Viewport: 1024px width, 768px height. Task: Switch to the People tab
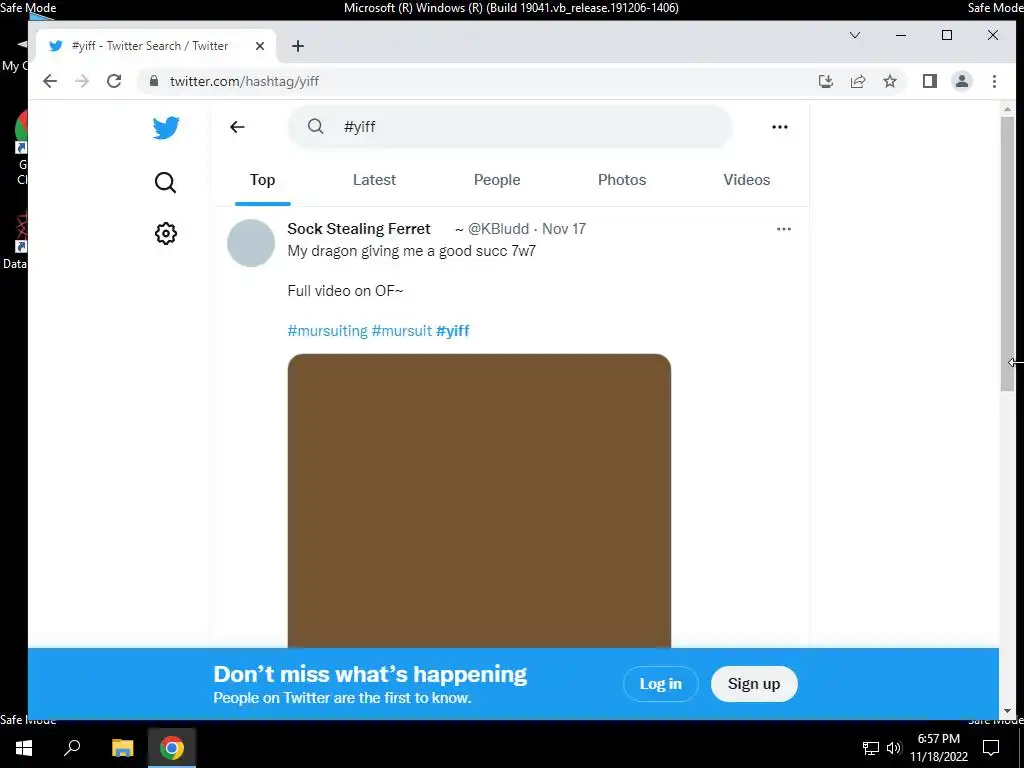(497, 180)
